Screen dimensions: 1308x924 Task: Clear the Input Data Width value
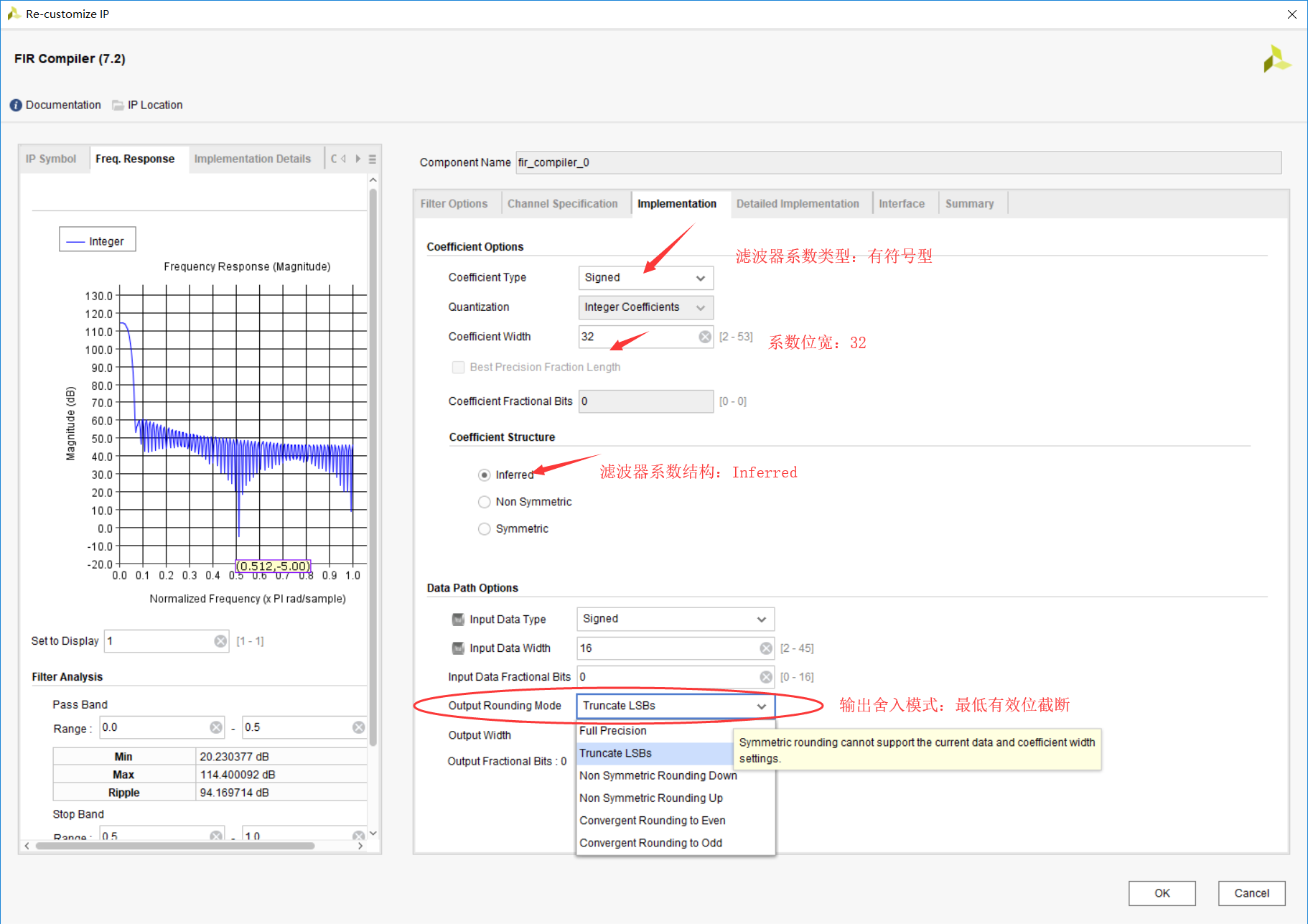click(766, 648)
